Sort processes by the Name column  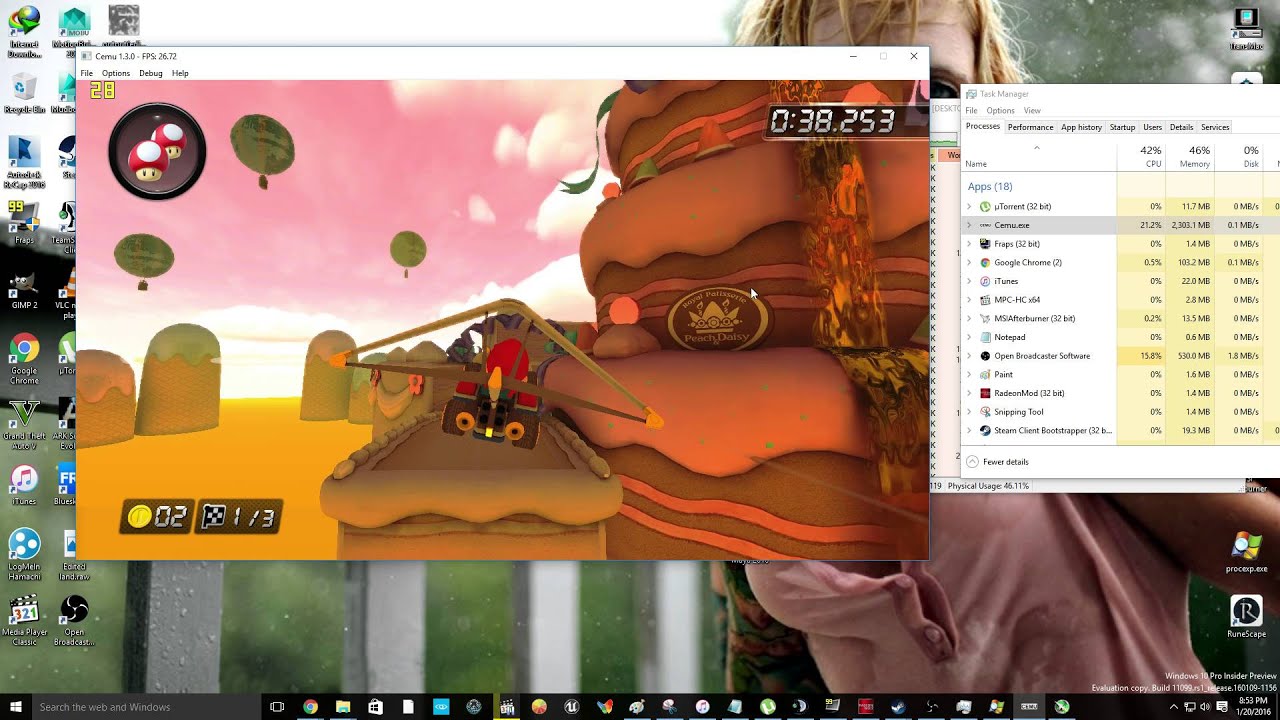click(x=1039, y=157)
